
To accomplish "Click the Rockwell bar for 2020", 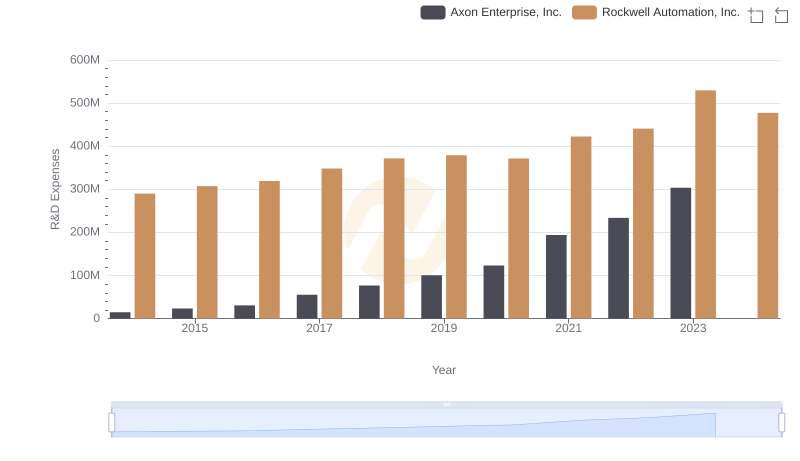I will point(518,238).
